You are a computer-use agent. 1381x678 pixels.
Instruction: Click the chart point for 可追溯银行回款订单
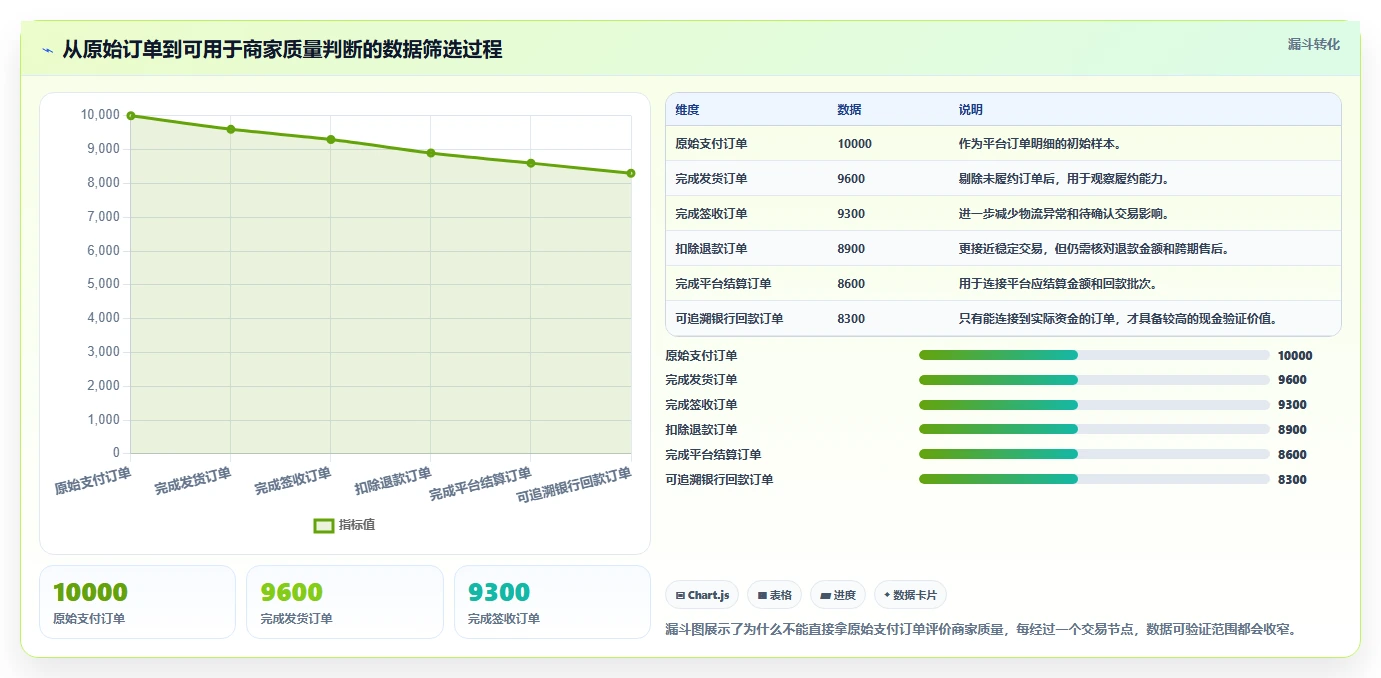click(x=631, y=173)
